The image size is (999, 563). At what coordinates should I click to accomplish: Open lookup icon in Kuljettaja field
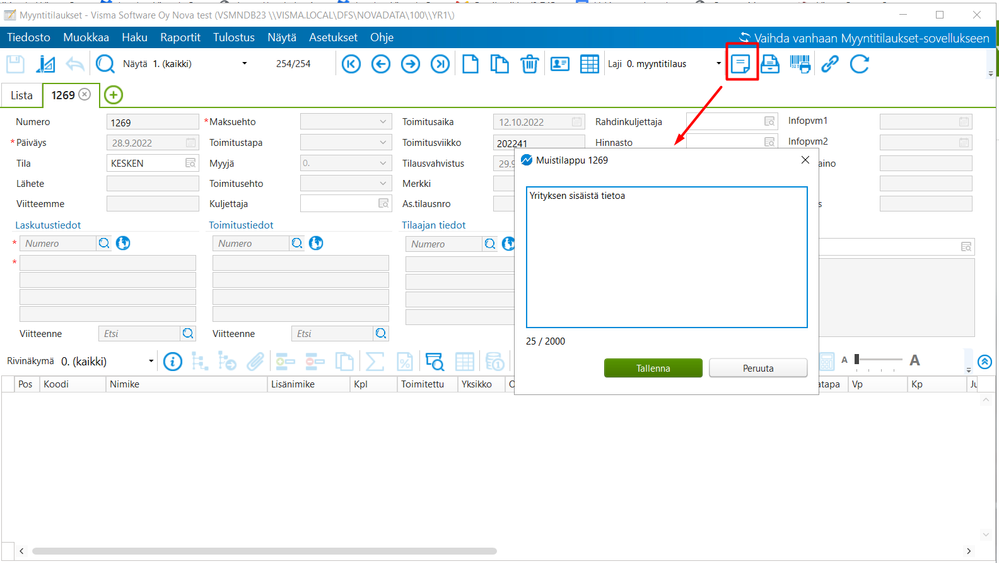click(384, 203)
